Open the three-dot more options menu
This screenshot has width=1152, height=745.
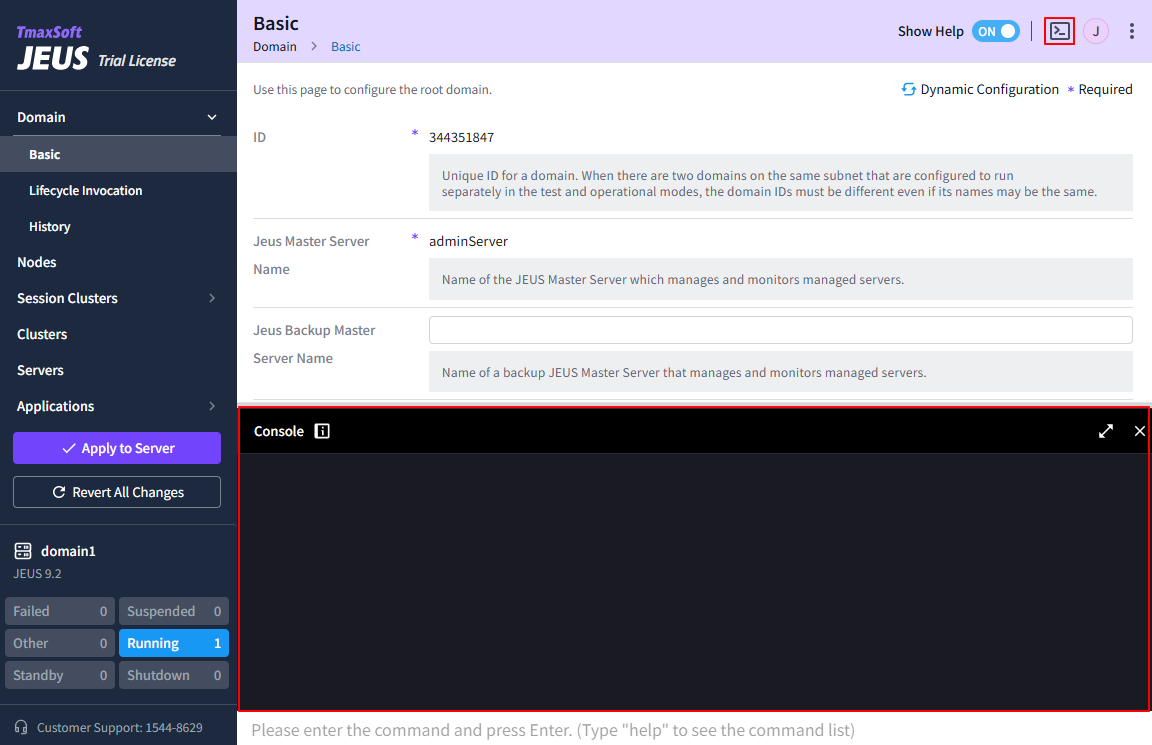point(1132,31)
